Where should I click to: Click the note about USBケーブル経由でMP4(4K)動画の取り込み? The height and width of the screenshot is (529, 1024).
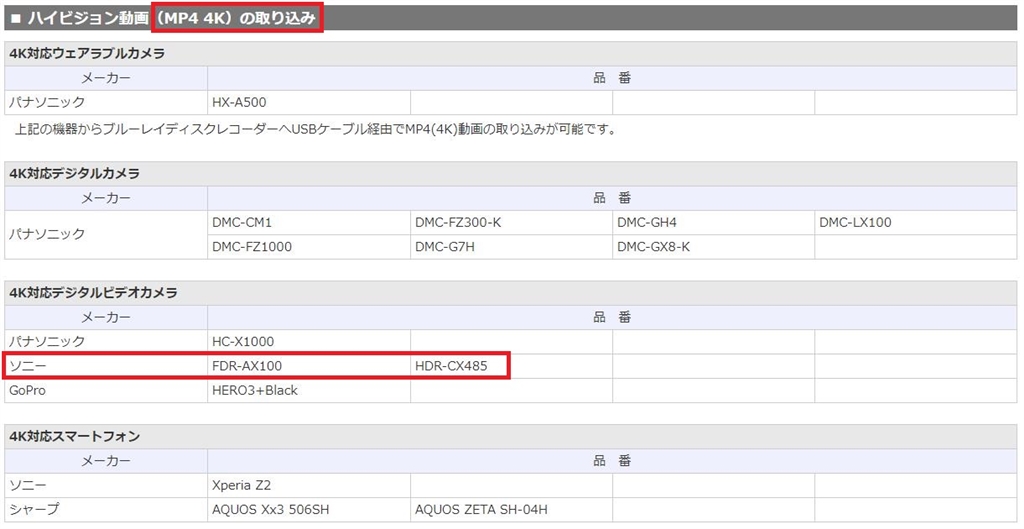tap(315, 129)
